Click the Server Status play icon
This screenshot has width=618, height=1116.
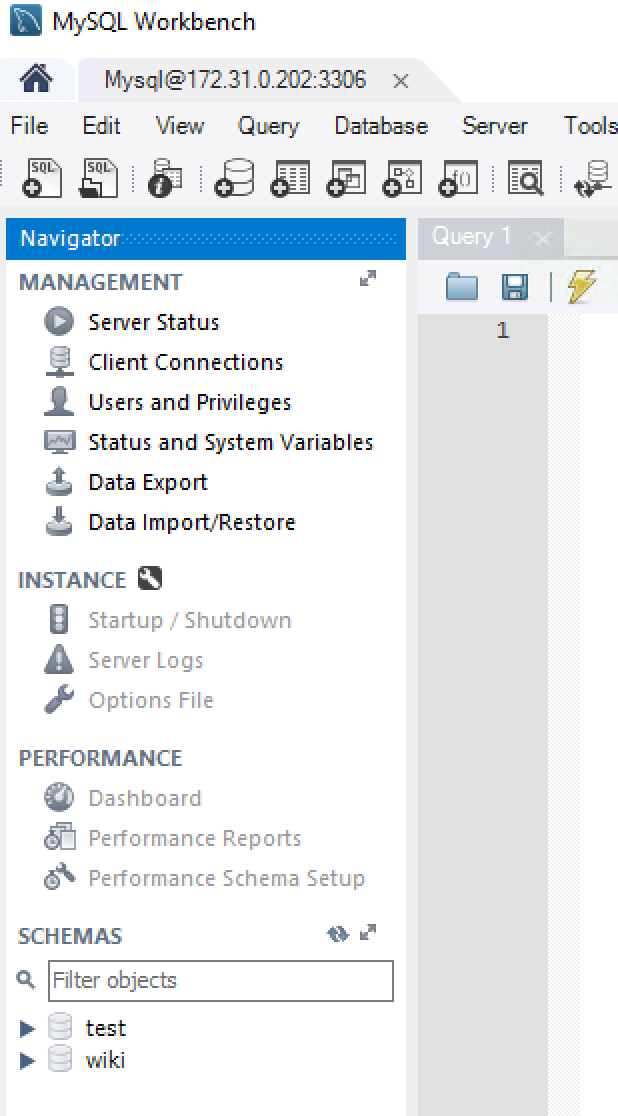58,321
